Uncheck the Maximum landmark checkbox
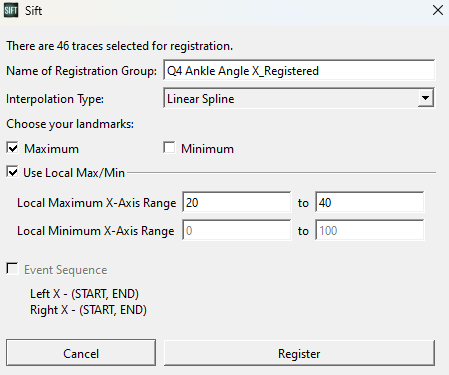 click(x=12, y=148)
